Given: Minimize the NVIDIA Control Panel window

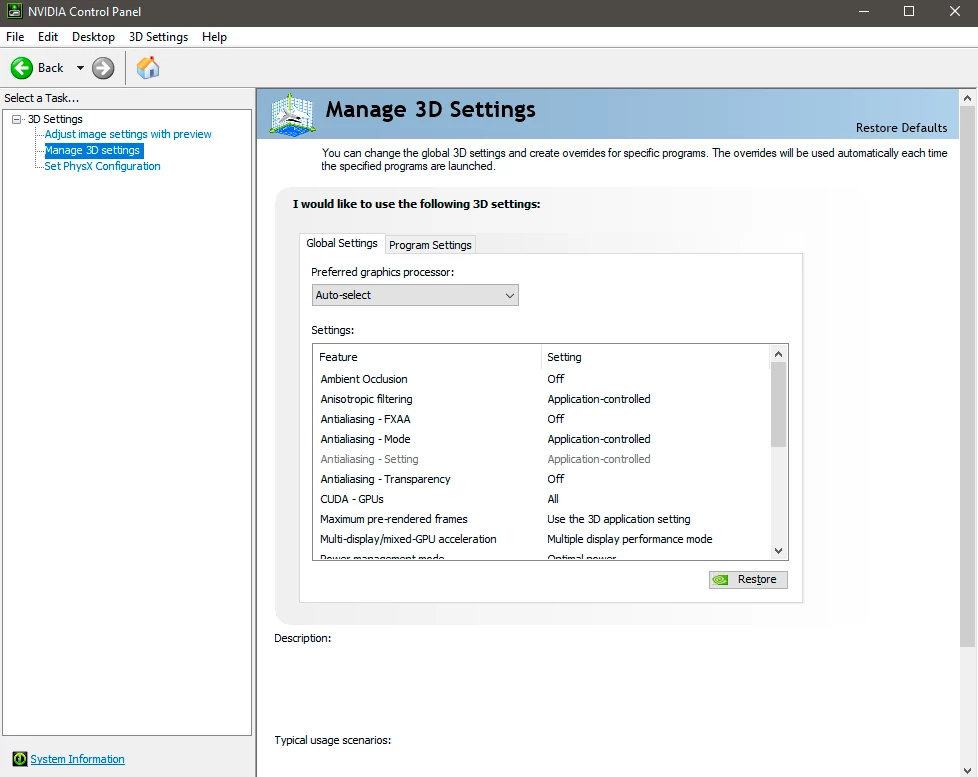Looking at the screenshot, I should (864, 11).
